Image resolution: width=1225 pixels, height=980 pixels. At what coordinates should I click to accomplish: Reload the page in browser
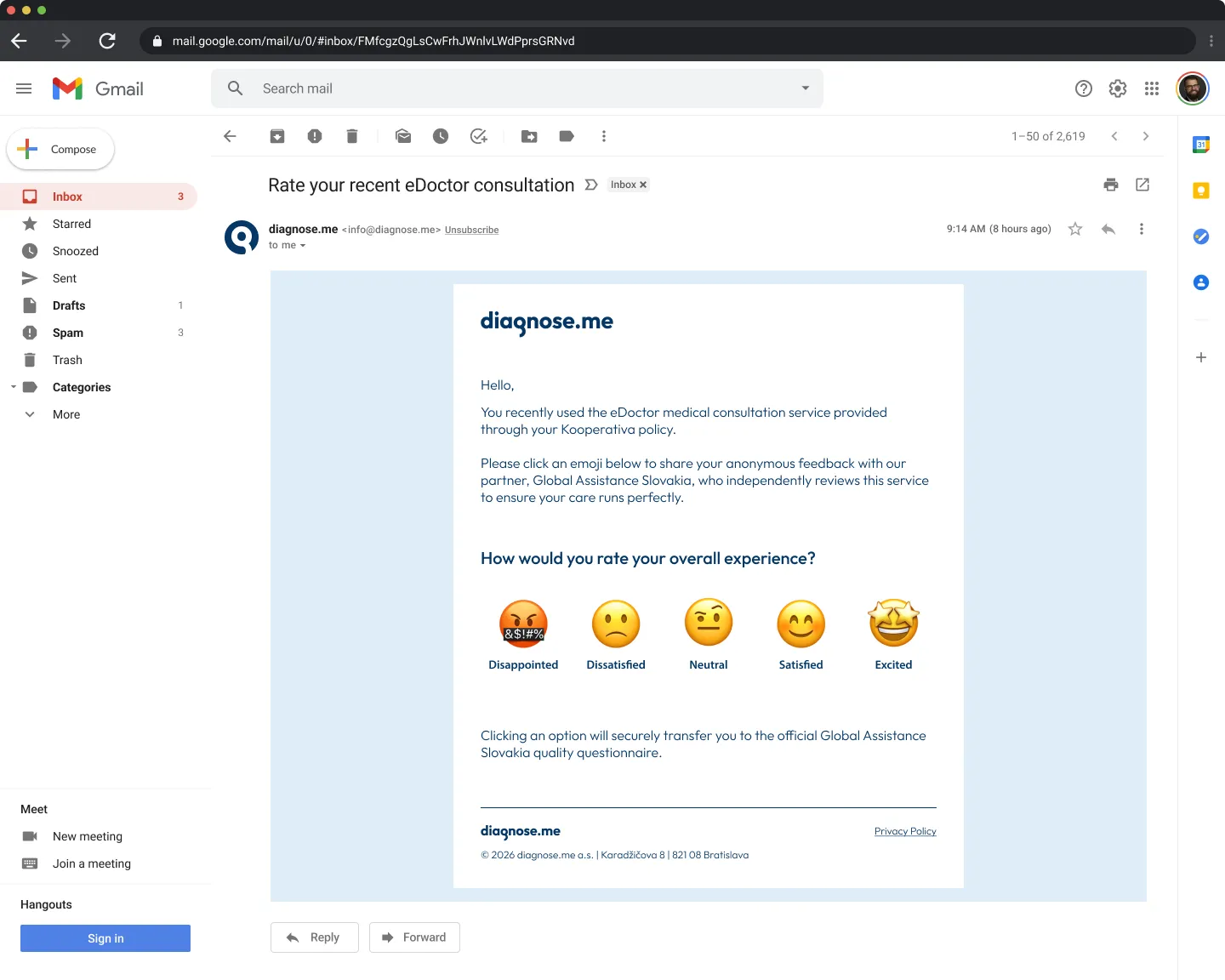107,41
